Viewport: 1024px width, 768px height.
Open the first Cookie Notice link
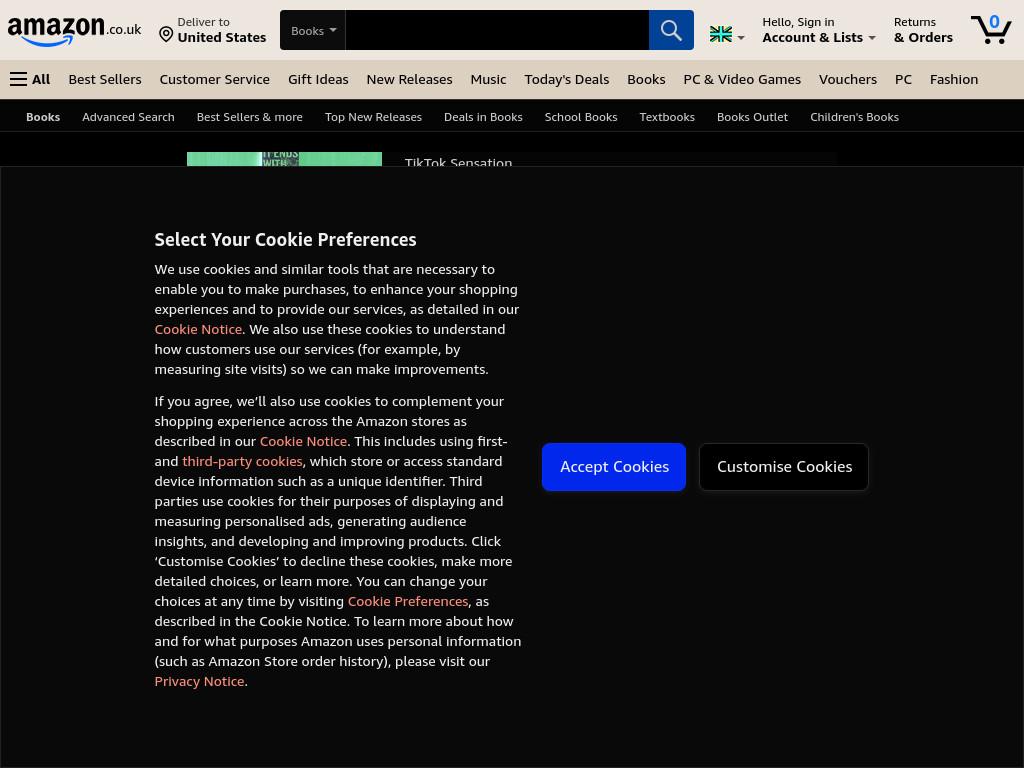198,329
